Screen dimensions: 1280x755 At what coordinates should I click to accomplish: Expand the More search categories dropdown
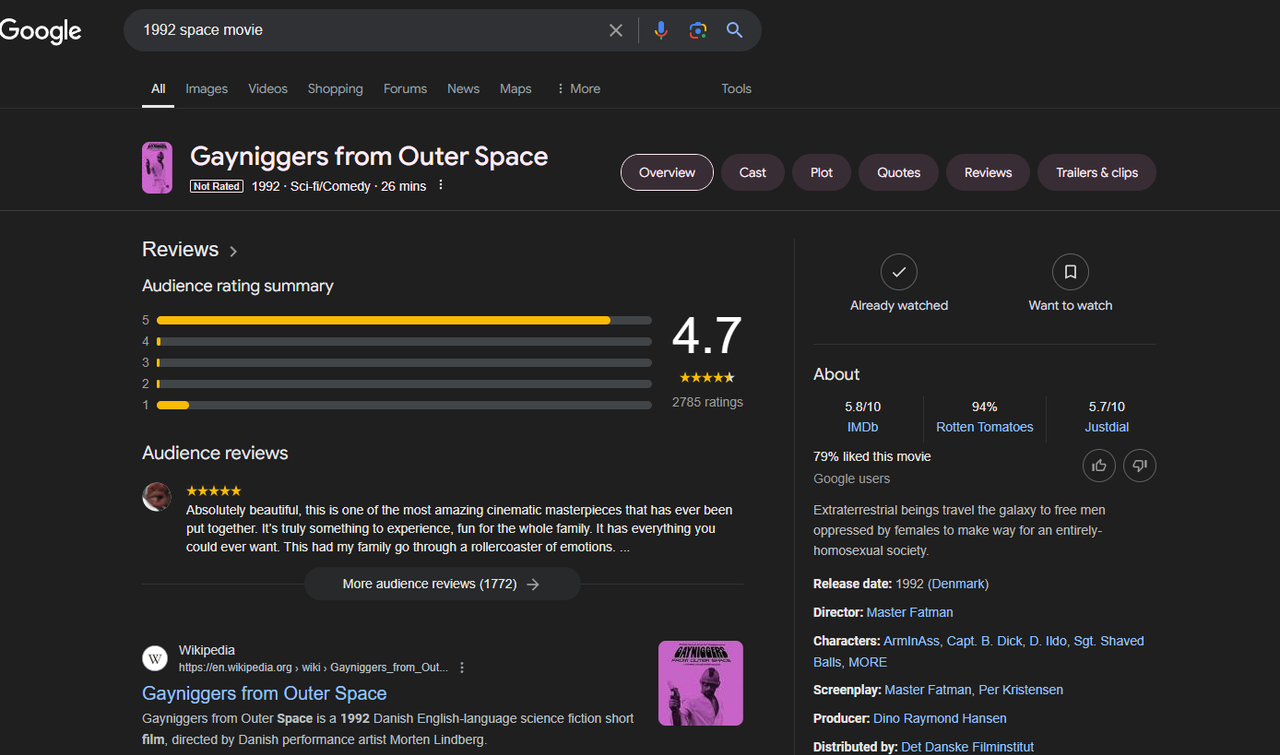click(x=577, y=89)
